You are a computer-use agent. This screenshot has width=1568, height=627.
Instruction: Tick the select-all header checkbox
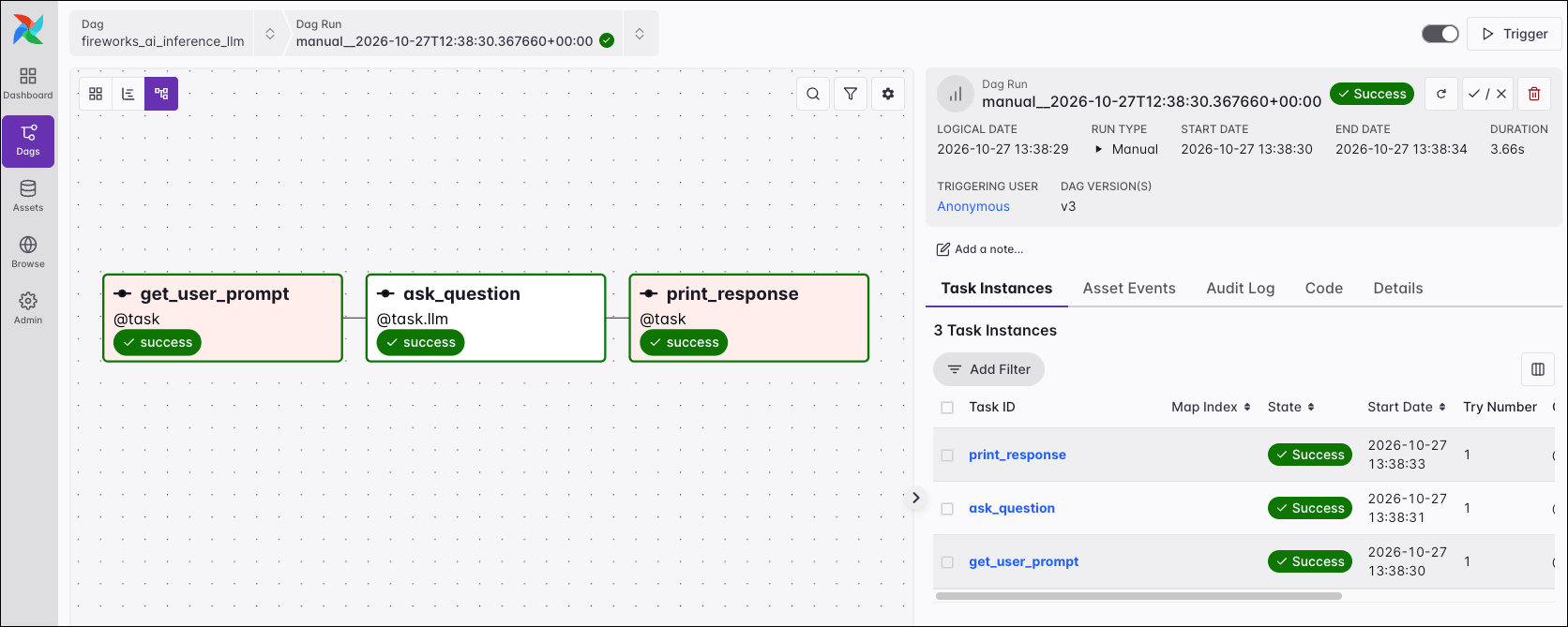947,408
